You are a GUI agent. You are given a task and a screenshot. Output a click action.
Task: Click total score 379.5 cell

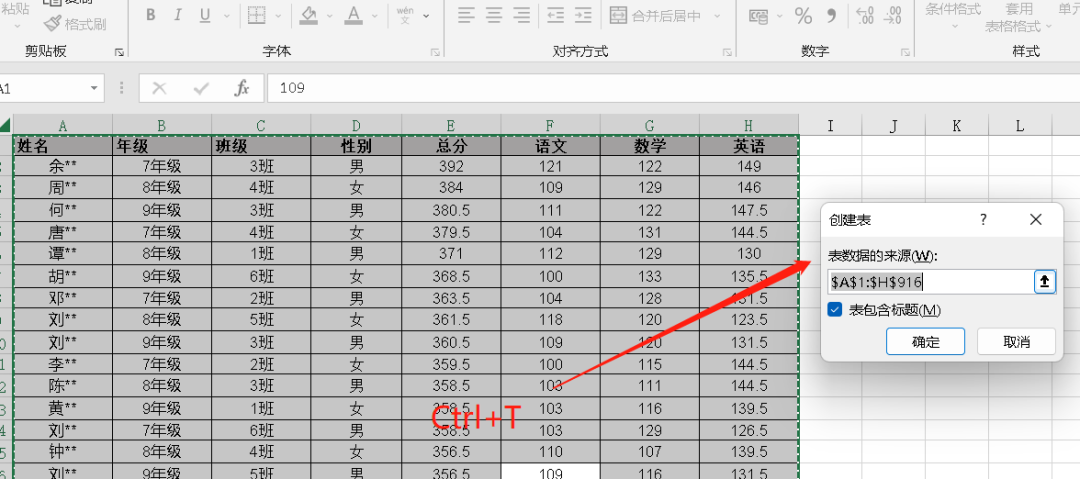pyautogui.click(x=451, y=232)
